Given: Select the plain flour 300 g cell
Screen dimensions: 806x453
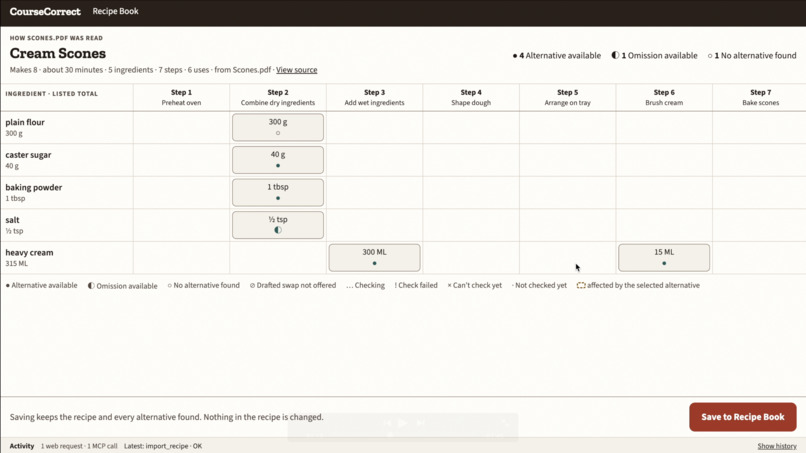Looking at the screenshot, I should [278, 127].
